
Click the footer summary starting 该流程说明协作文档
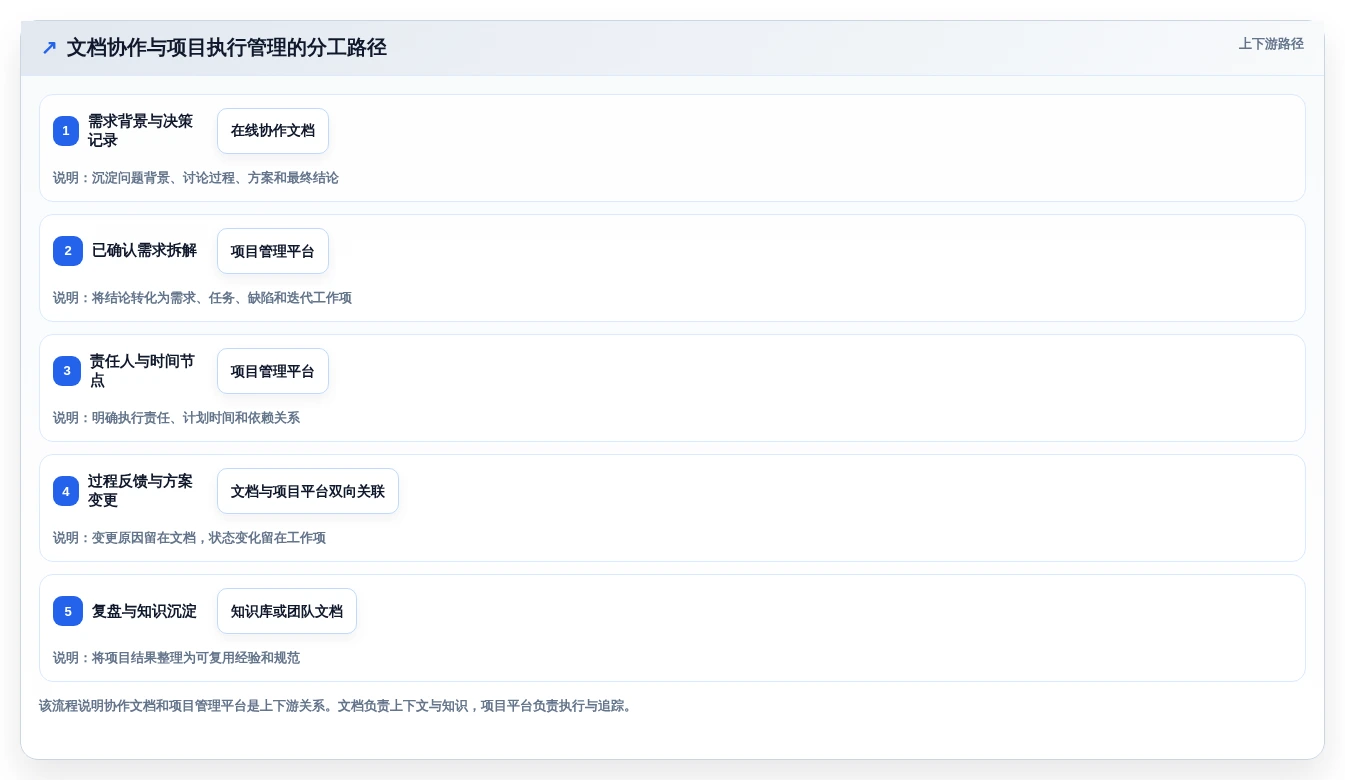pyautogui.click(x=336, y=706)
